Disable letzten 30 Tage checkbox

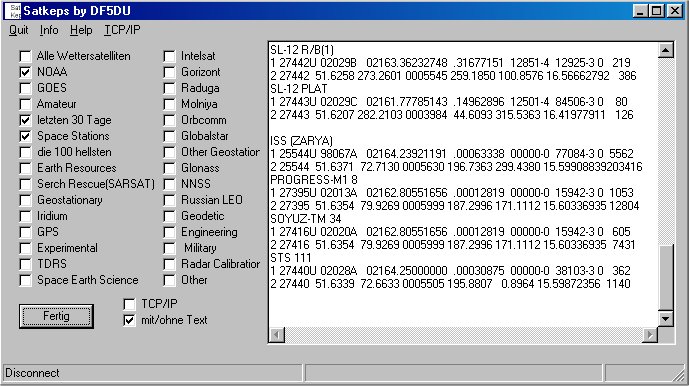(x=25, y=120)
